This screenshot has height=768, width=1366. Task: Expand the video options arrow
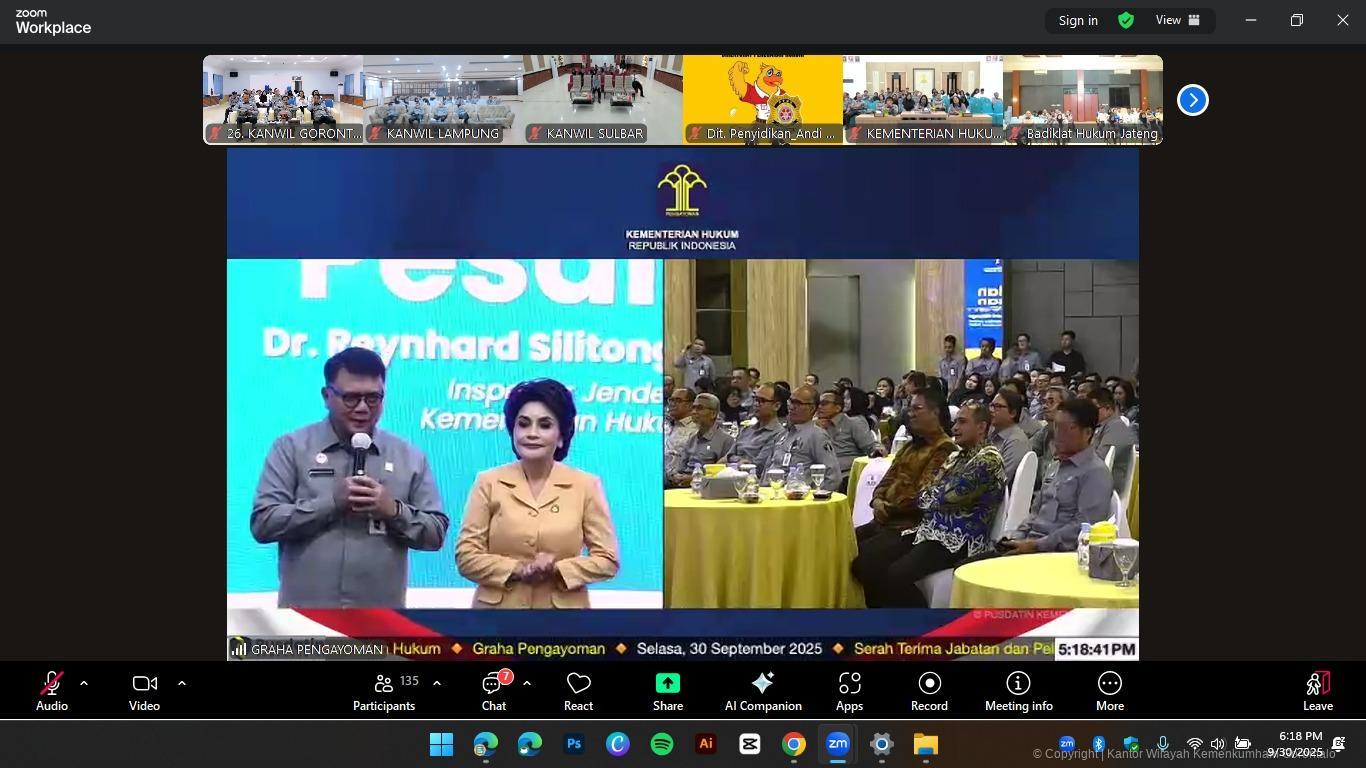(182, 683)
